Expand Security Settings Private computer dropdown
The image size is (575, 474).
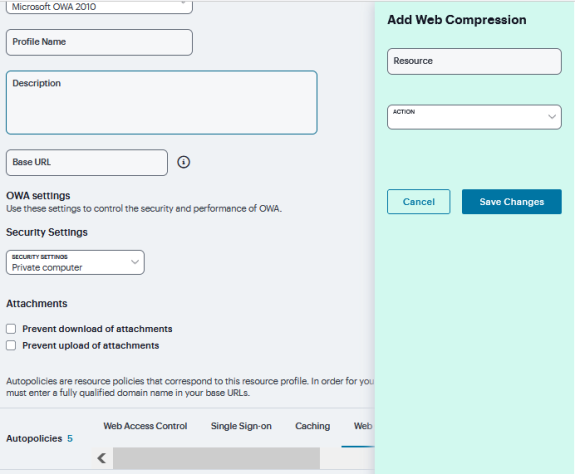click(75, 262)
